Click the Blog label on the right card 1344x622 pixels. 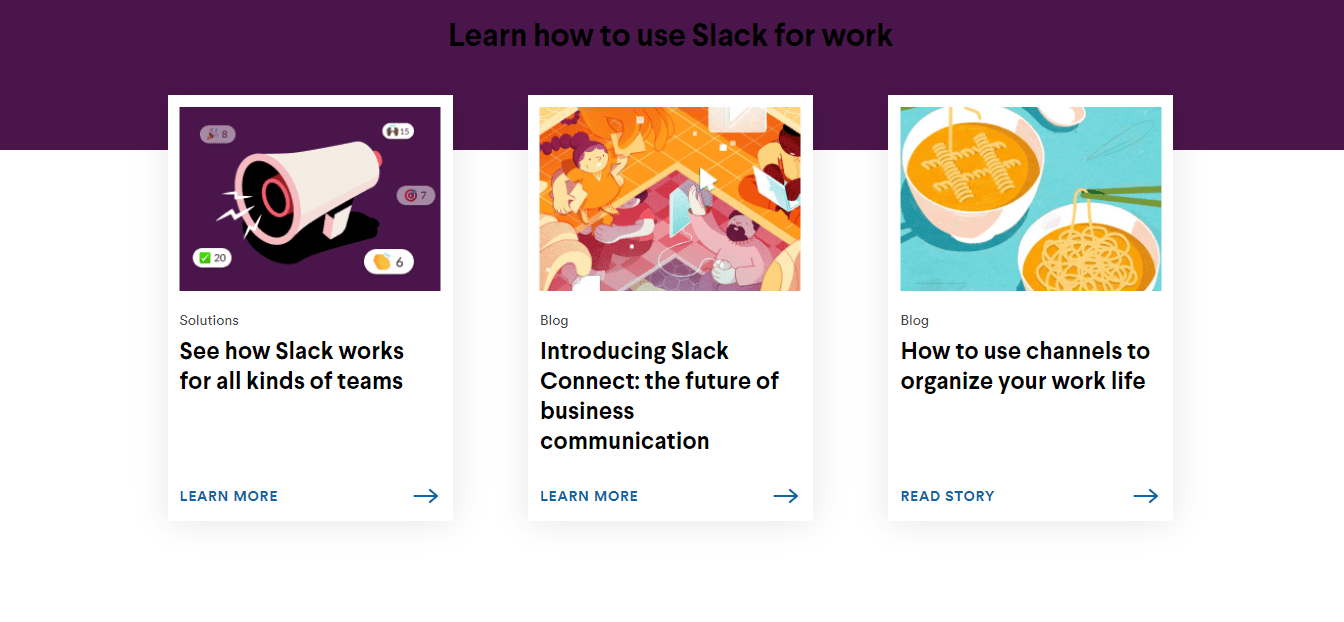[914, 320]
